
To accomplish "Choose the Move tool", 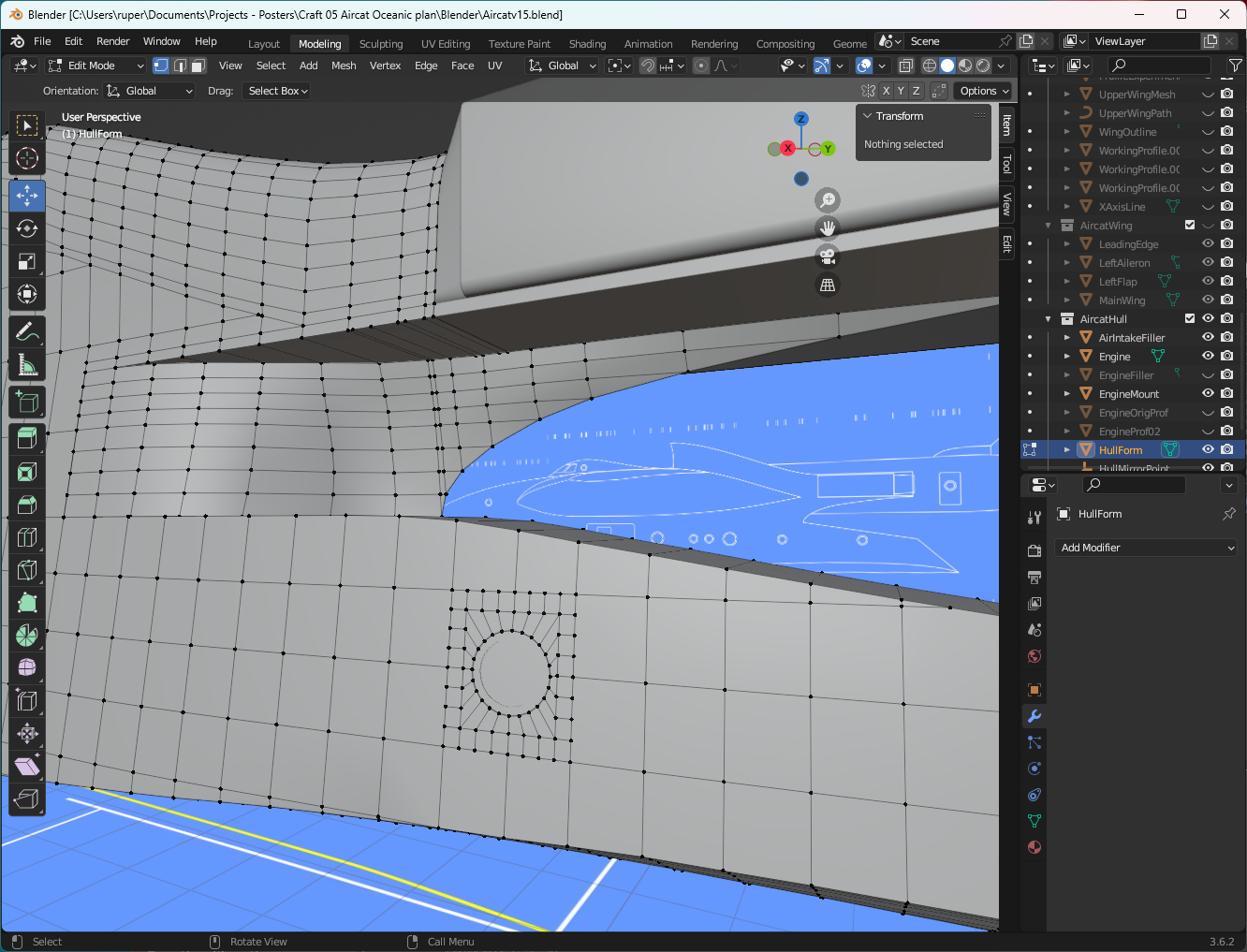I will [26, 196].
